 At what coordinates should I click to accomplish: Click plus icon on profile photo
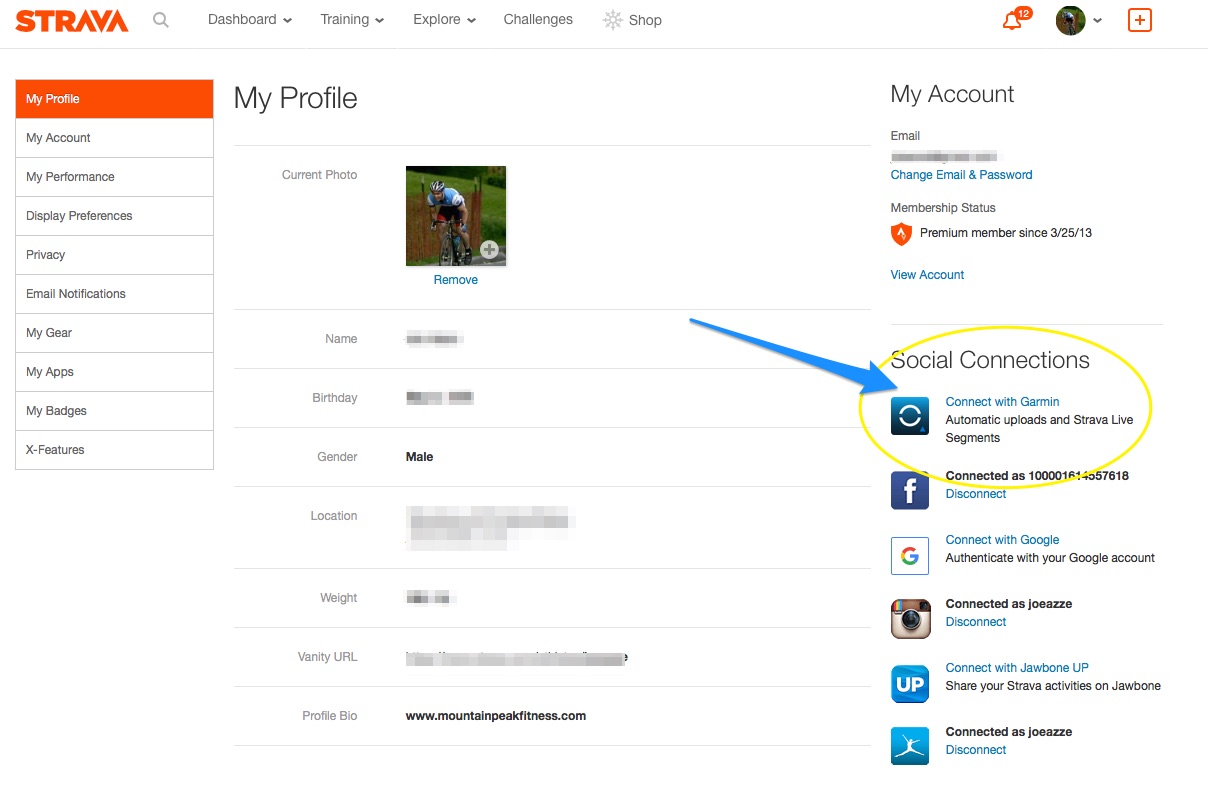(489, 250)
